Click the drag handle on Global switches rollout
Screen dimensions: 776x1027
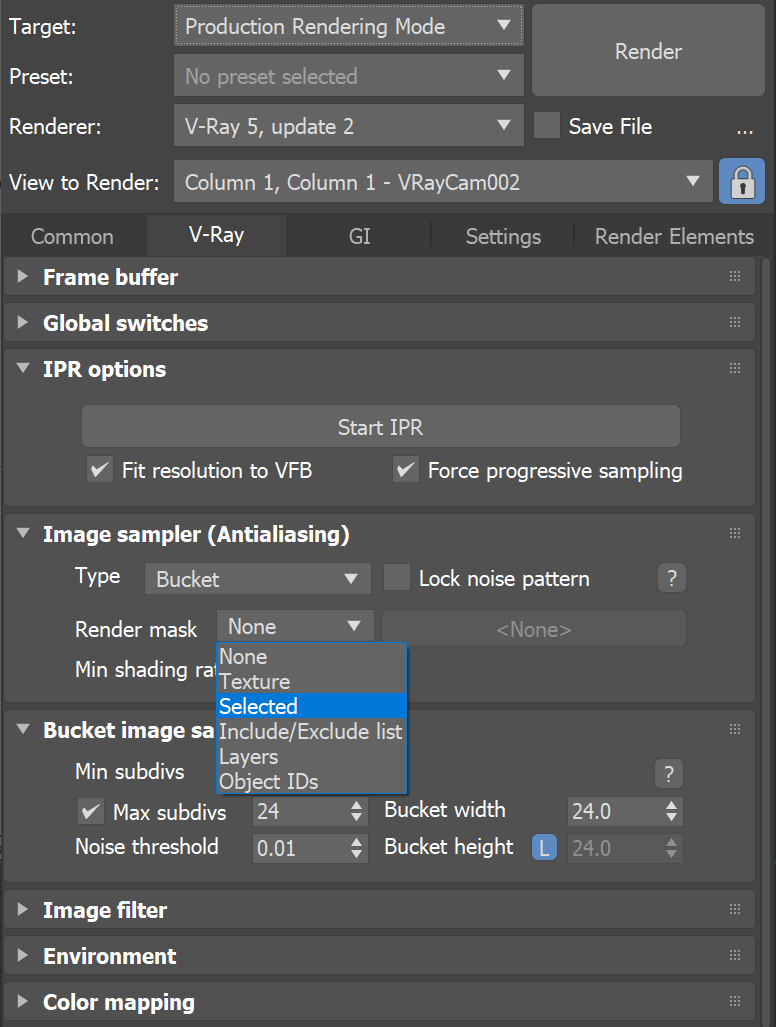735,323
